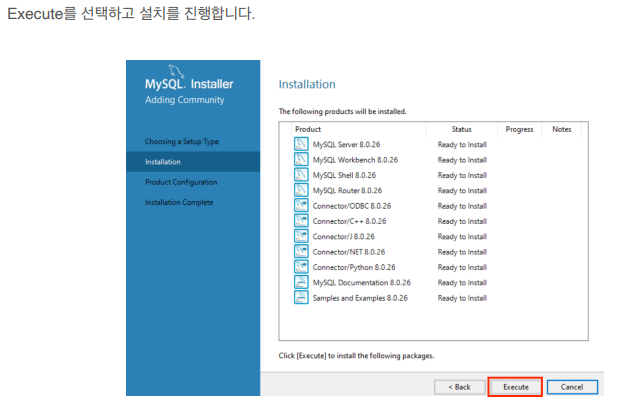Click Ready to Install status for Connector/J
This screenshot has width=622, height=405.
[462, 237]
